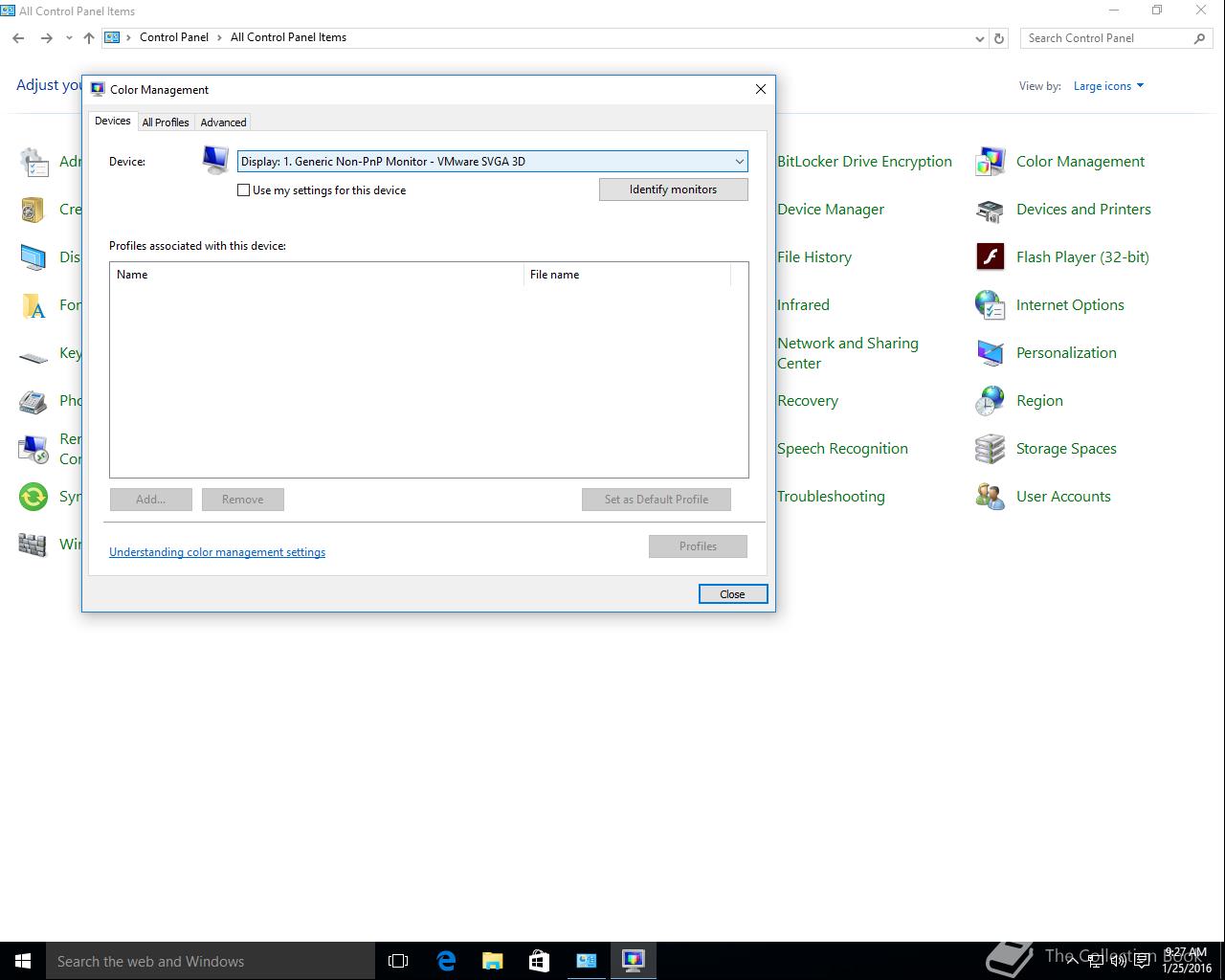Open File Explorer from taskbar
The width and height of the screenshot is (1225, 980).
point(492,961)
